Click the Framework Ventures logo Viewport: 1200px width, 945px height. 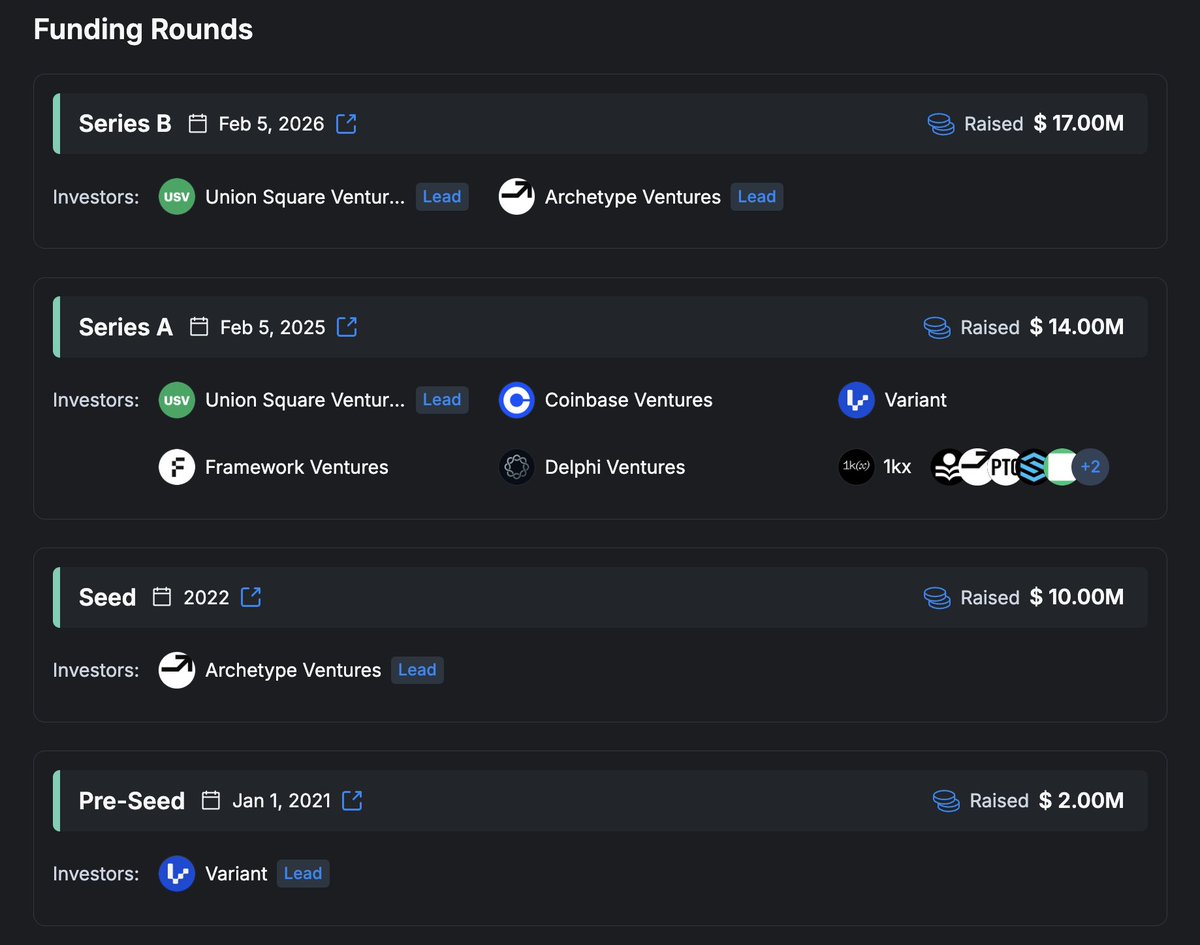pos(177,467)
